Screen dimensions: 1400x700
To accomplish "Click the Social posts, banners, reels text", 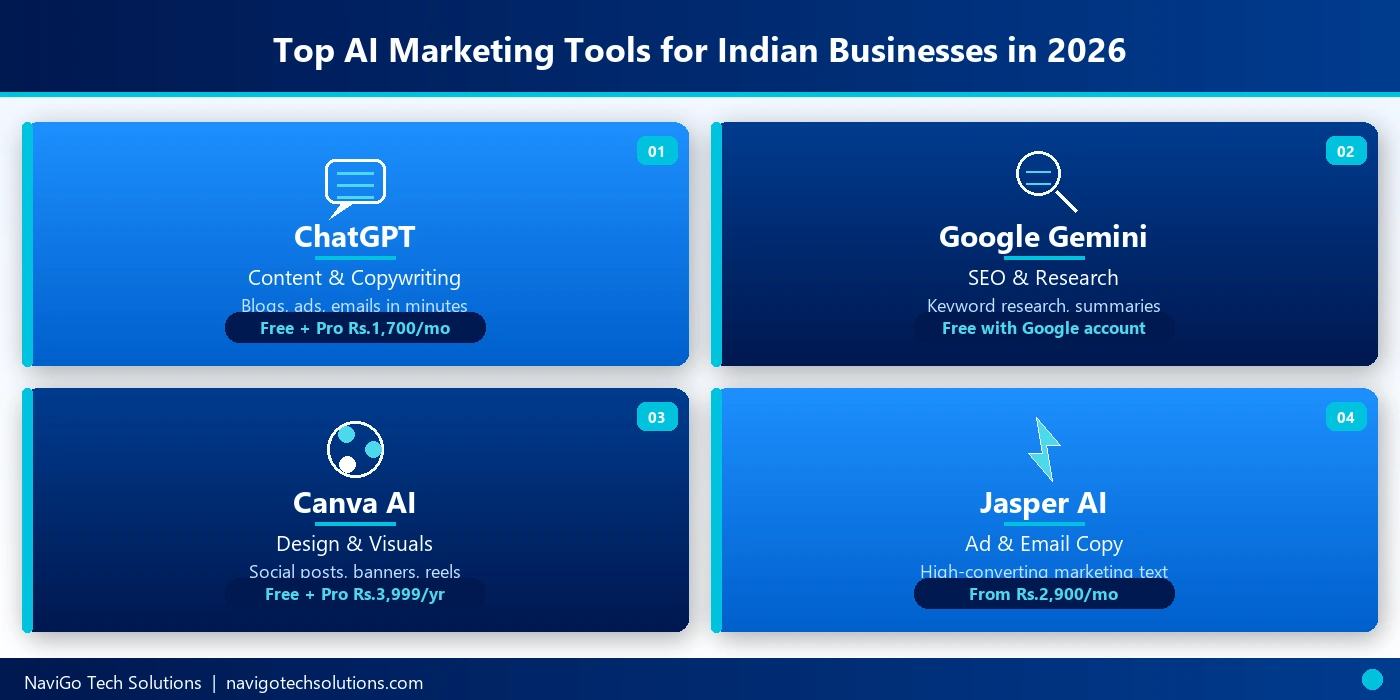I will point(355,571).
